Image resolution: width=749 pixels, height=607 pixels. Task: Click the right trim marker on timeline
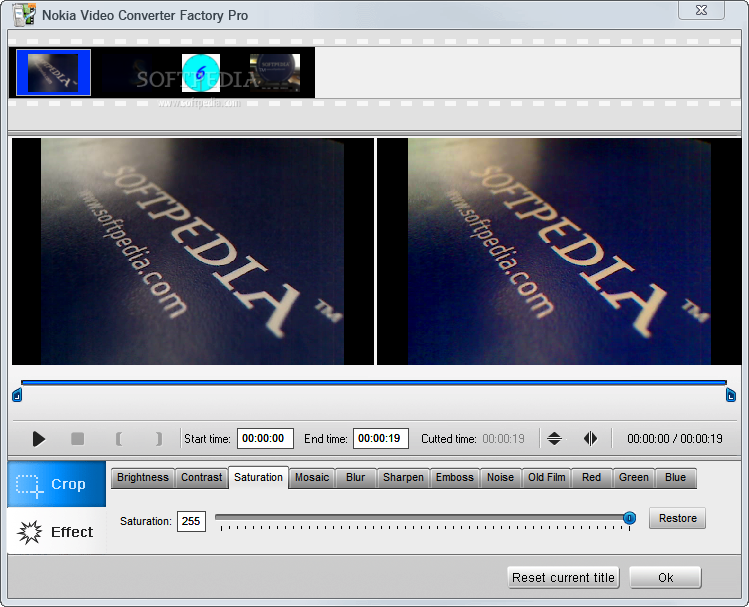pyautogui.click(x=730, y=395)
